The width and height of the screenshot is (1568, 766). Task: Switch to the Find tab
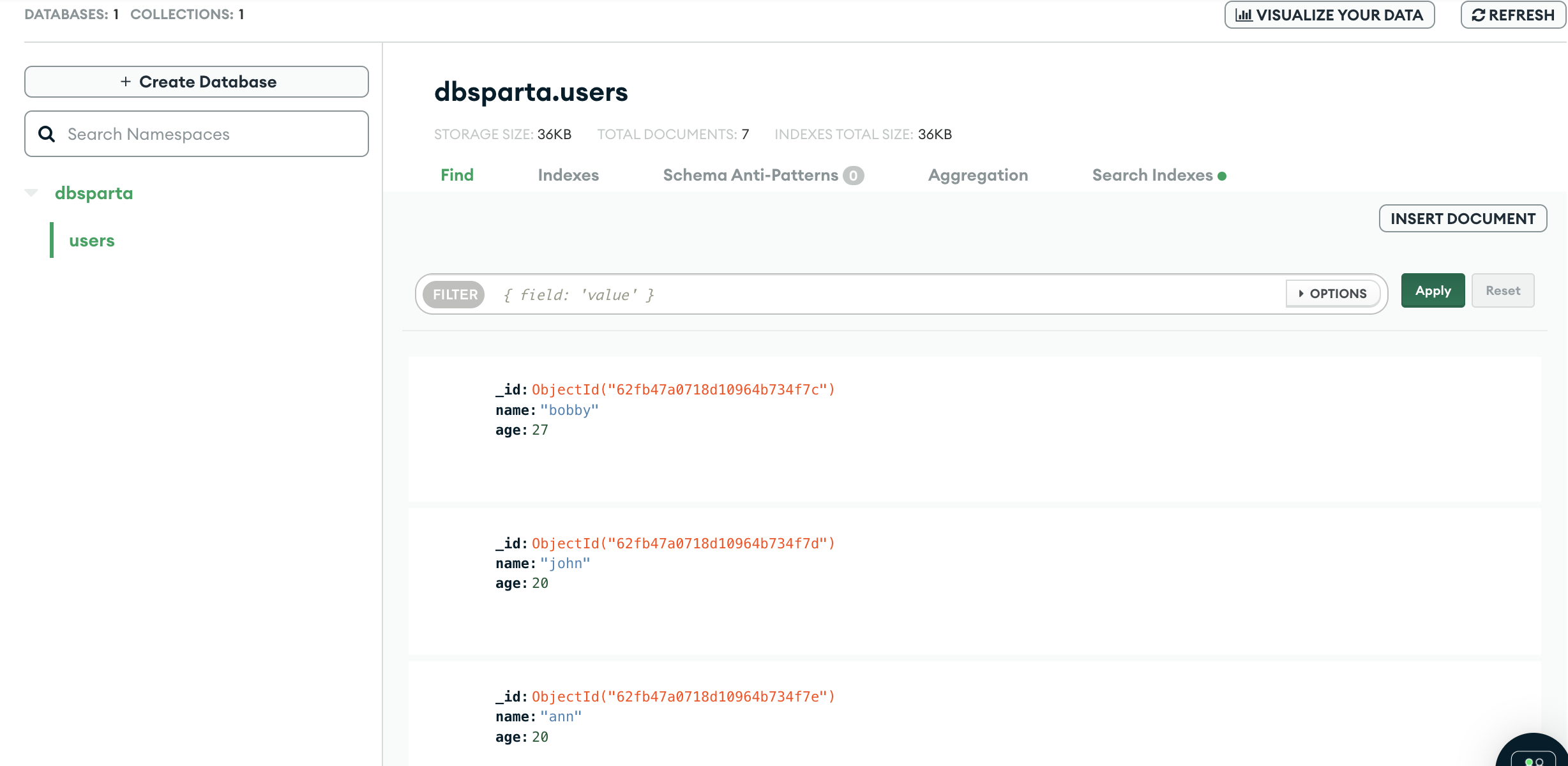pyautogui.click(x=457, y=175)
